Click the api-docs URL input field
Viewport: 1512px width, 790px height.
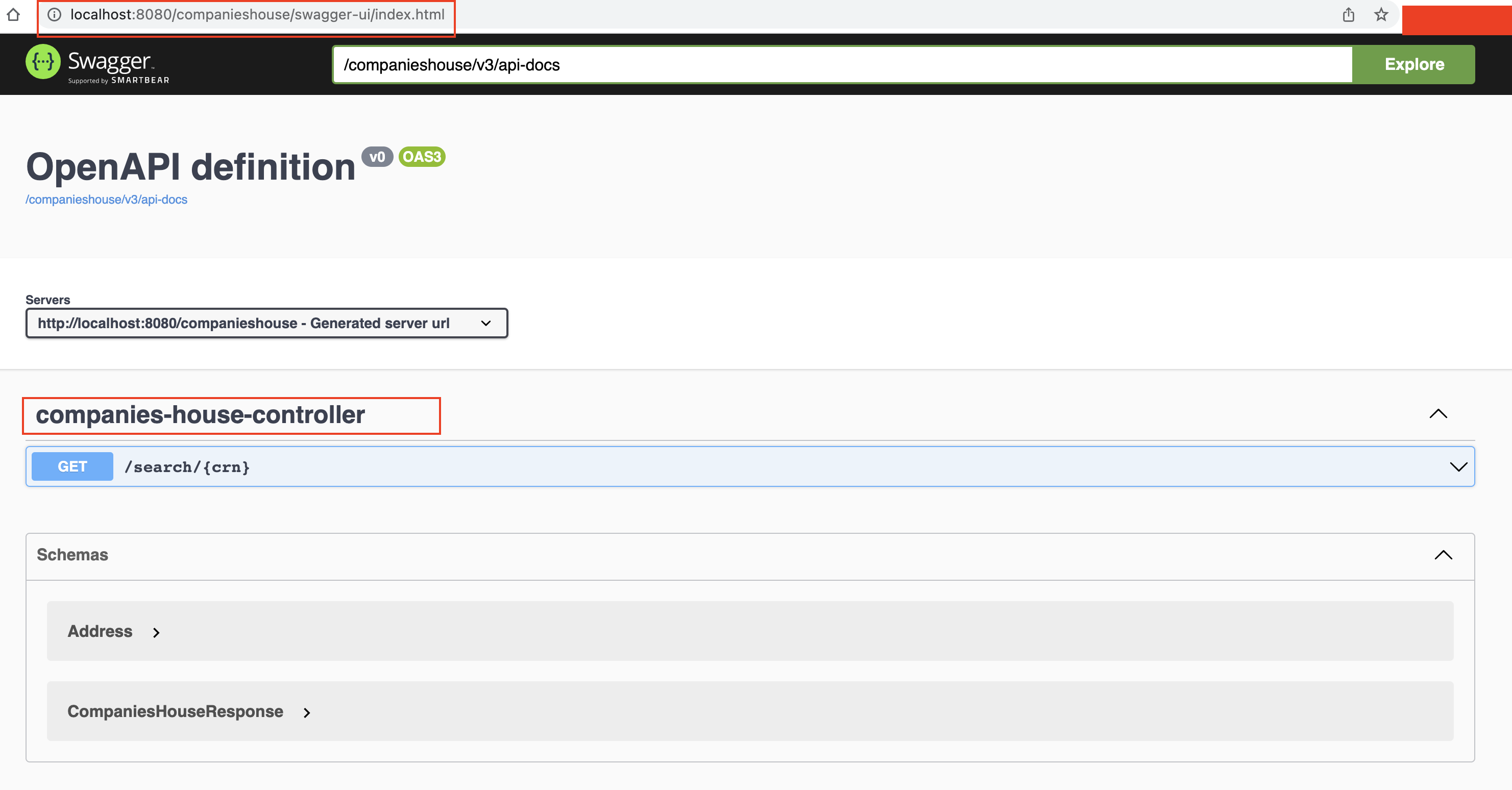coord(842,65)
